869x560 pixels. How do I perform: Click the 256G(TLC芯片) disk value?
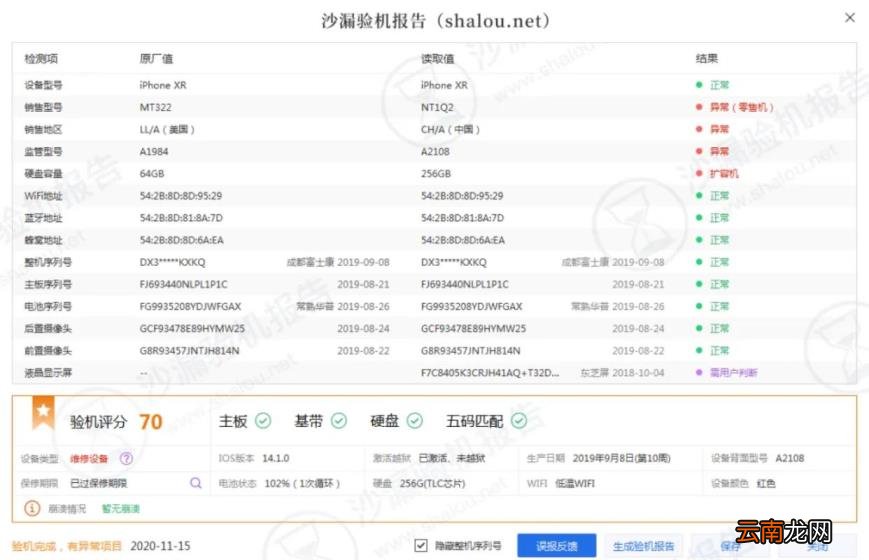432,483
